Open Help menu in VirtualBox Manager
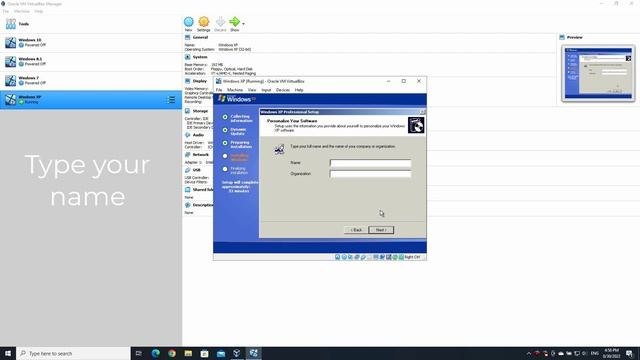Screen dimensions: 640x360 click(x=38, y=11)
